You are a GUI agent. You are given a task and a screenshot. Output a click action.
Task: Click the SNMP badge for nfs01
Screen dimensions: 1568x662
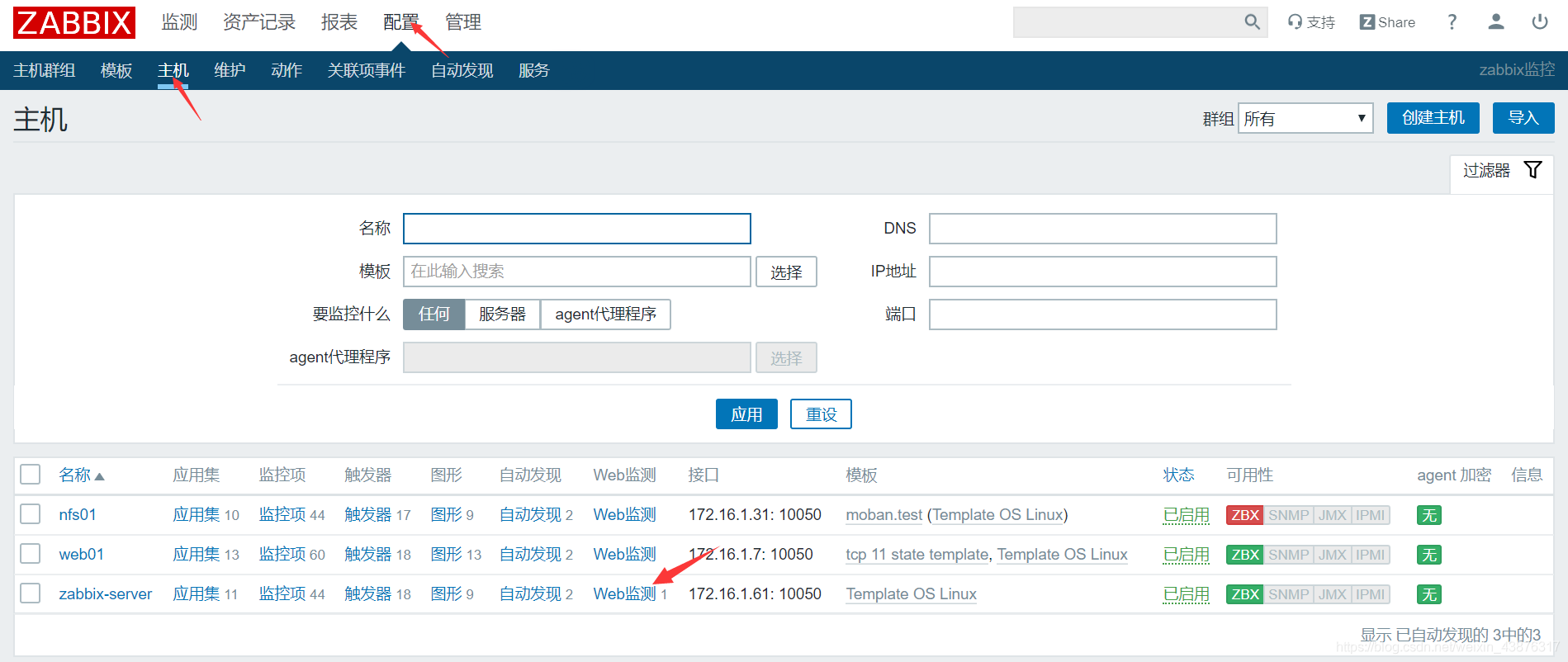pyautogui.click(x=1288, y=515)
